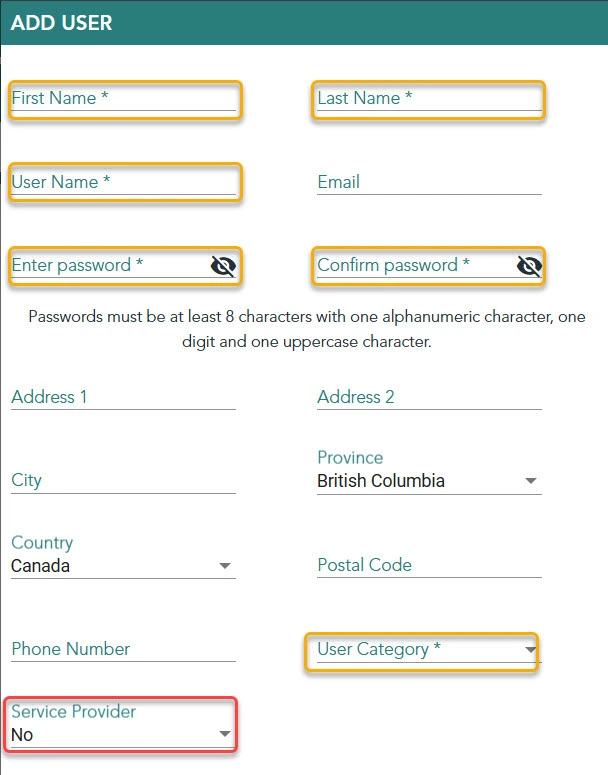Open the Country dropdown list

[x=224, y=567]
